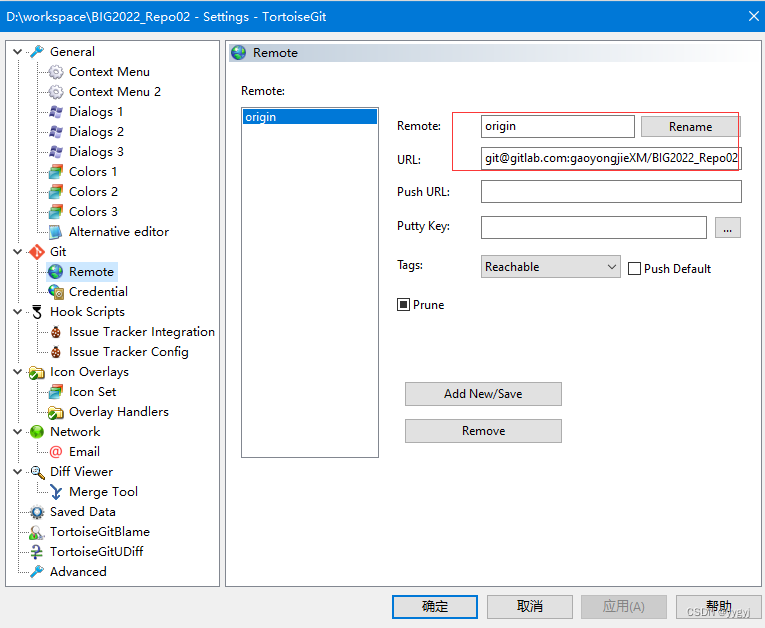Open the Saved Data page
Viewport: 765px width, 628px height.
(x=82, y=512)
